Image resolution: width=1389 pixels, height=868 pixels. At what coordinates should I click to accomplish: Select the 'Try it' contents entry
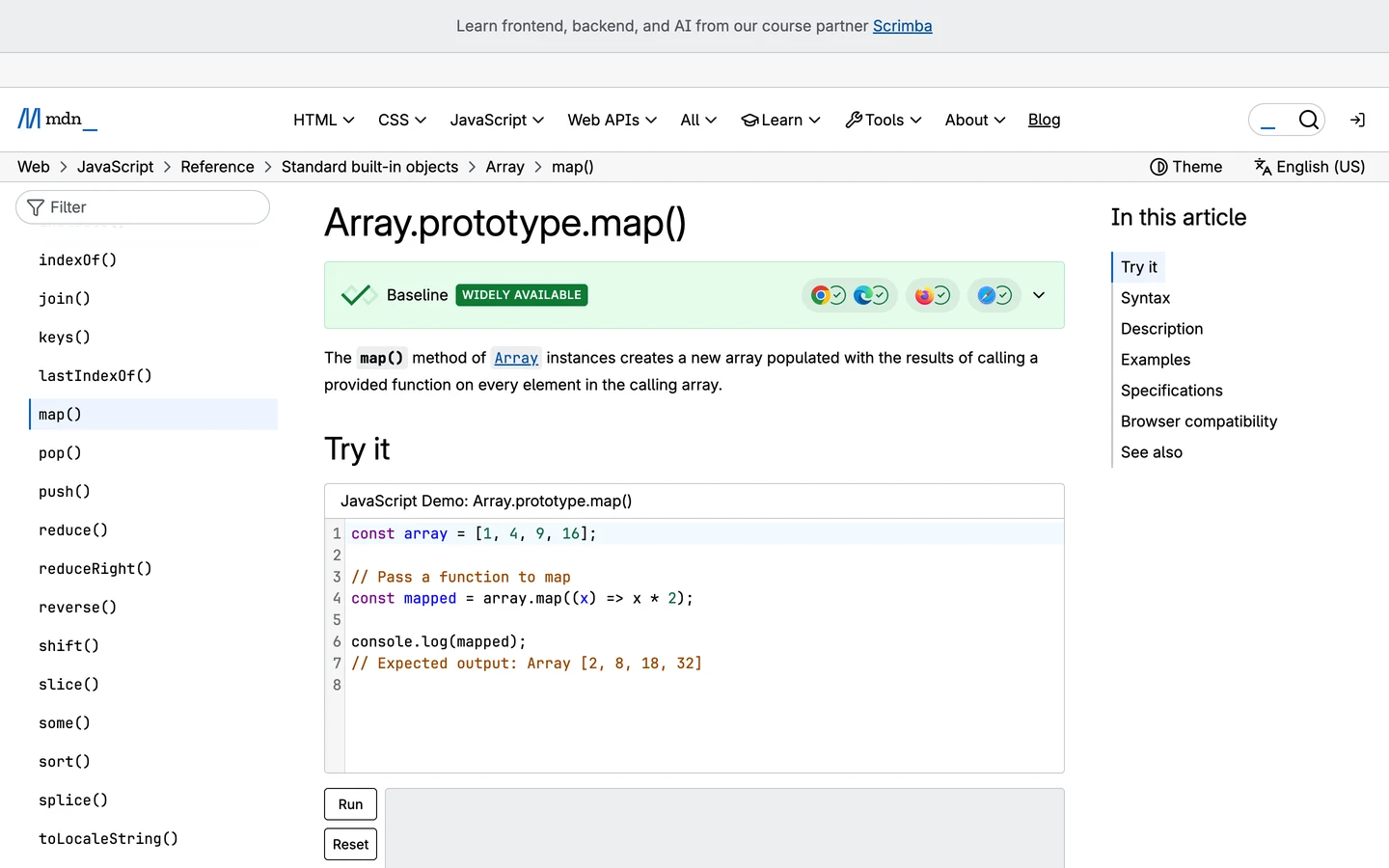1139,267
